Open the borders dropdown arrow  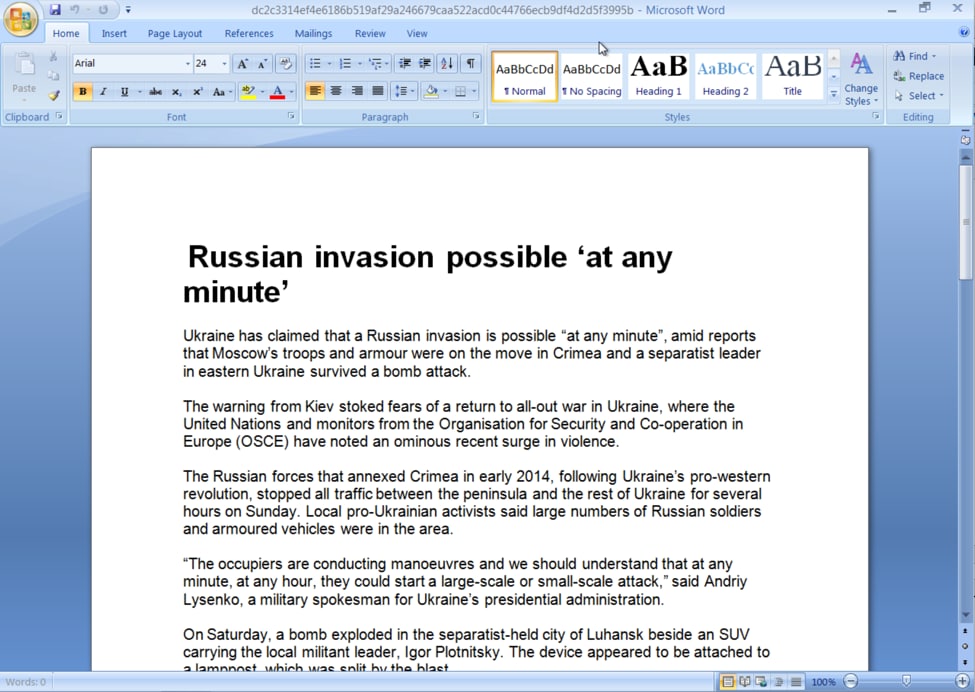[x=474, y=92]
